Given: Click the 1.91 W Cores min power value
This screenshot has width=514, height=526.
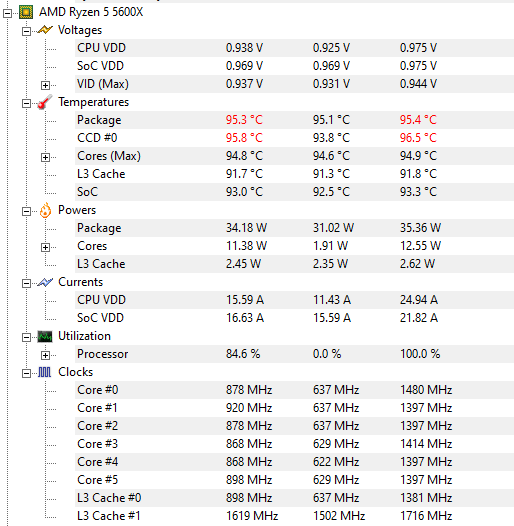Looking at the screenshot, I should click(330, 246).
